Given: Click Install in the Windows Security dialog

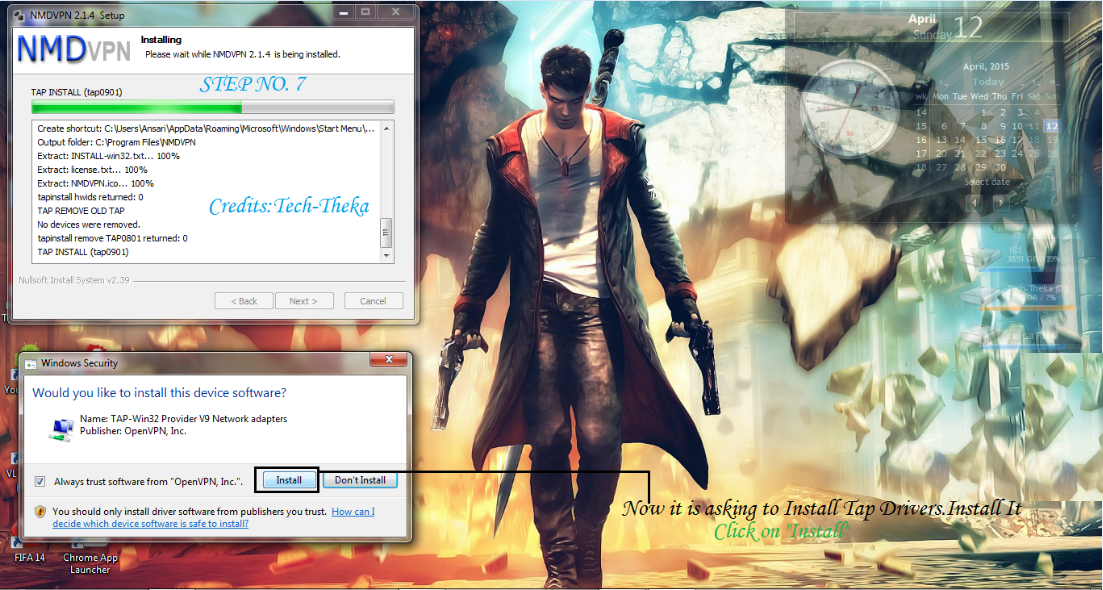Looking at the screenshot, I should coord(288,480).
